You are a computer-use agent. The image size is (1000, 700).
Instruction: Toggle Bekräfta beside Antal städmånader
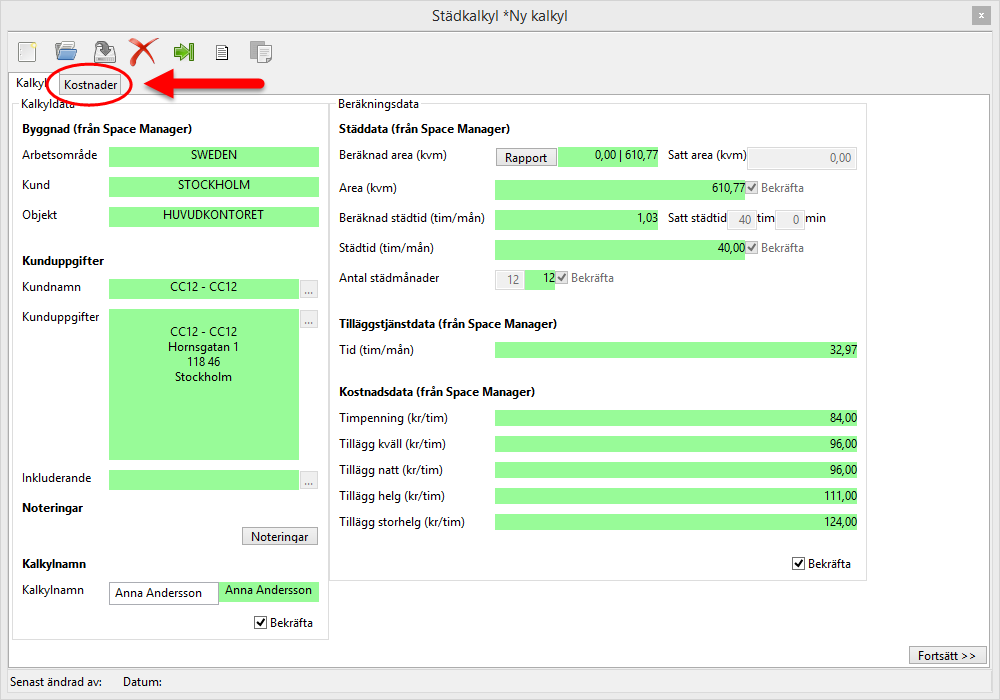coord(562,278)
